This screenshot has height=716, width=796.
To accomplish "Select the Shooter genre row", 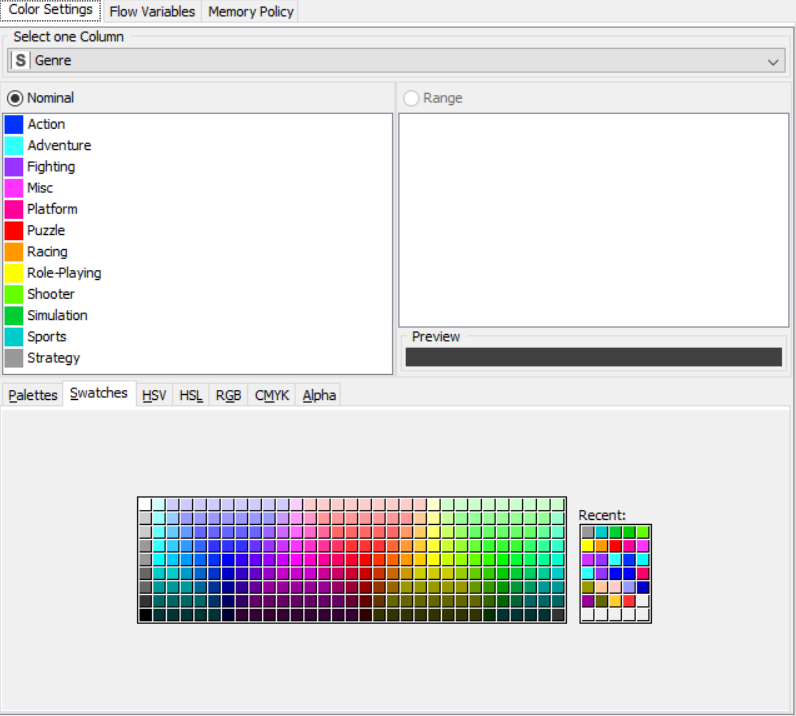I will click(x=198, y=295).
